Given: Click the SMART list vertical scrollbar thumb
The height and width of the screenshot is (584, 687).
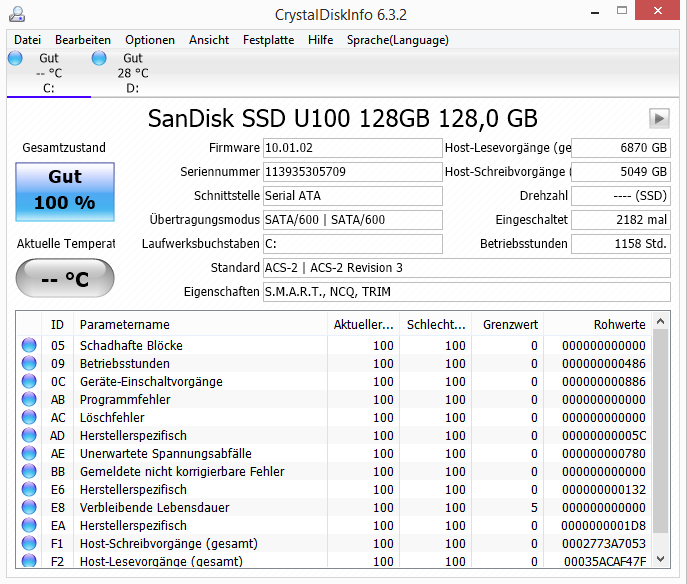Looking at the screenshot, I should 661,431.
